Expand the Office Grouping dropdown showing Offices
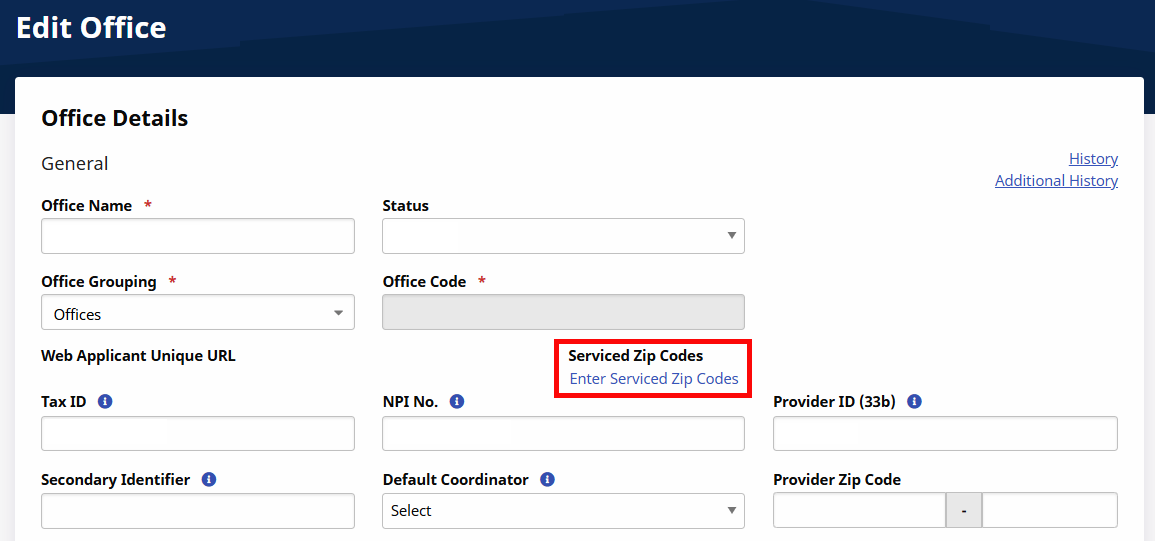Viewport: 1155px width, 541px height. pos(197,313)
